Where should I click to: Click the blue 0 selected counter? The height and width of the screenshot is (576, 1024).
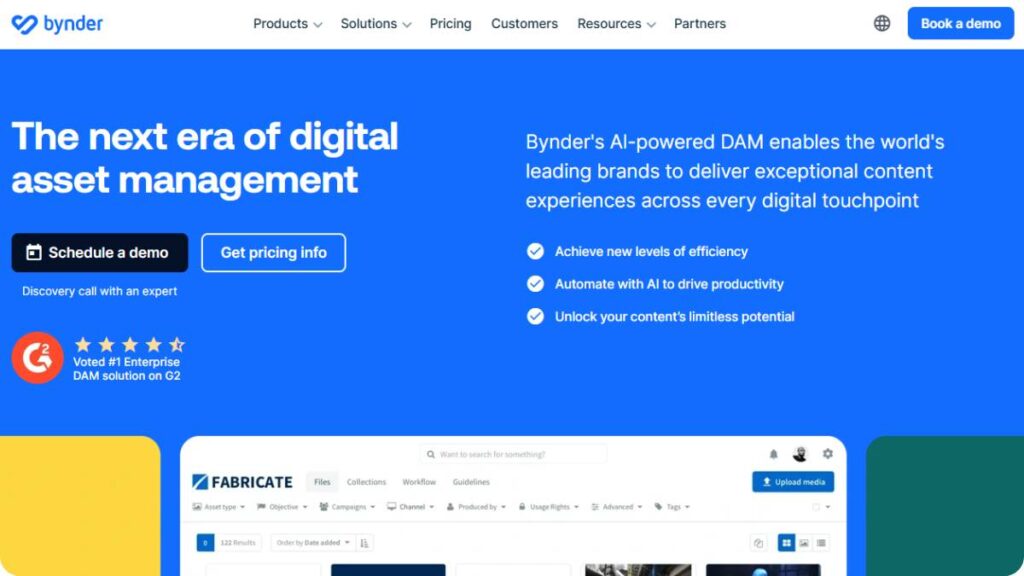tap(205, 543)
